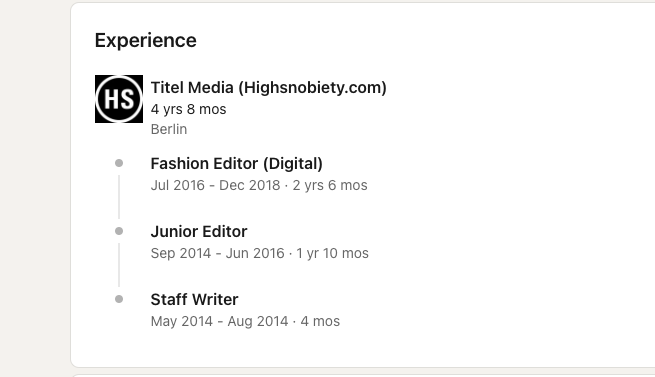The height and width of the screenshot is (377, 655).
Task: Select the Jul 2016 - Dec 2018 date range
Action: coord(216,185)
